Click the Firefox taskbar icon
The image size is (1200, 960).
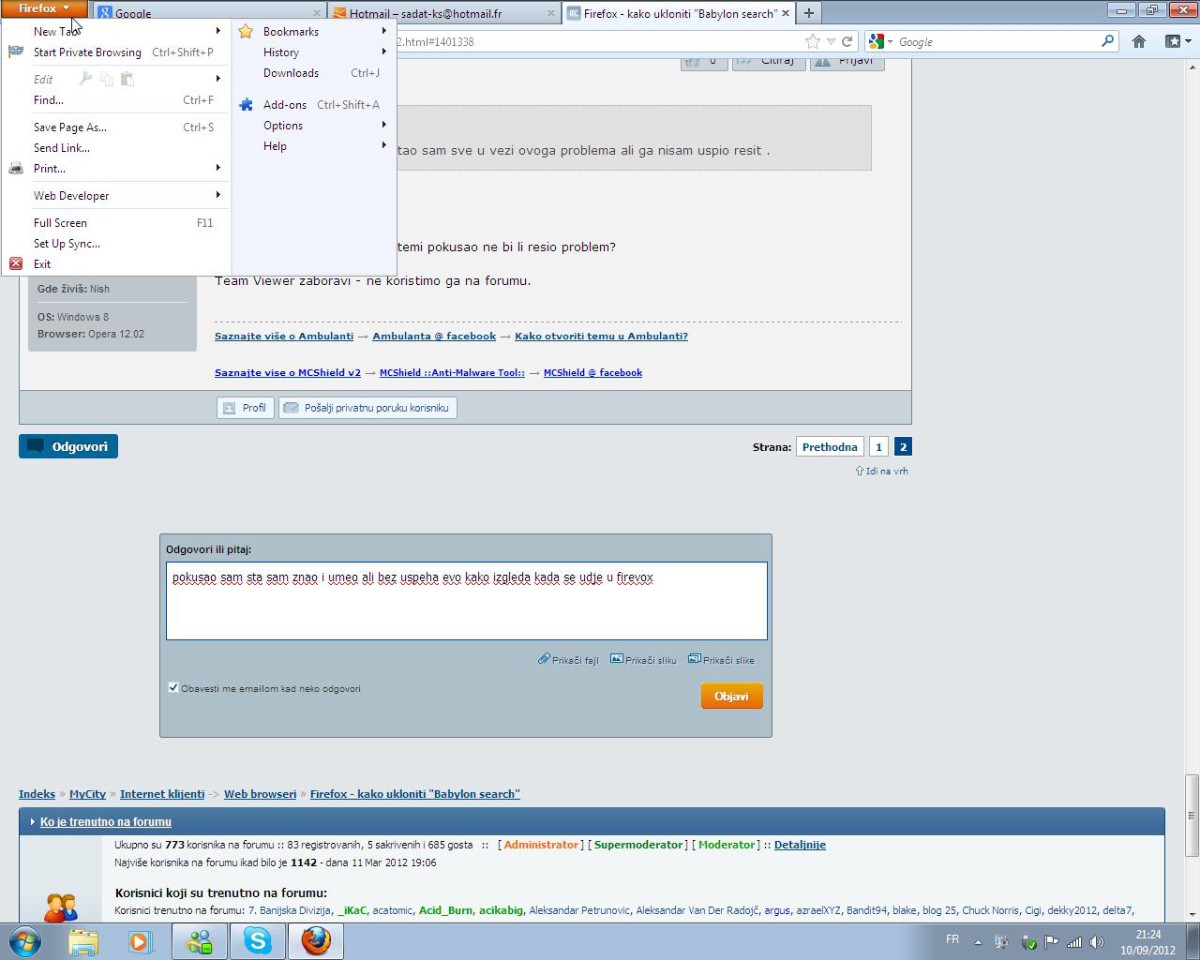pyautogui.click(x=316, y=941)
